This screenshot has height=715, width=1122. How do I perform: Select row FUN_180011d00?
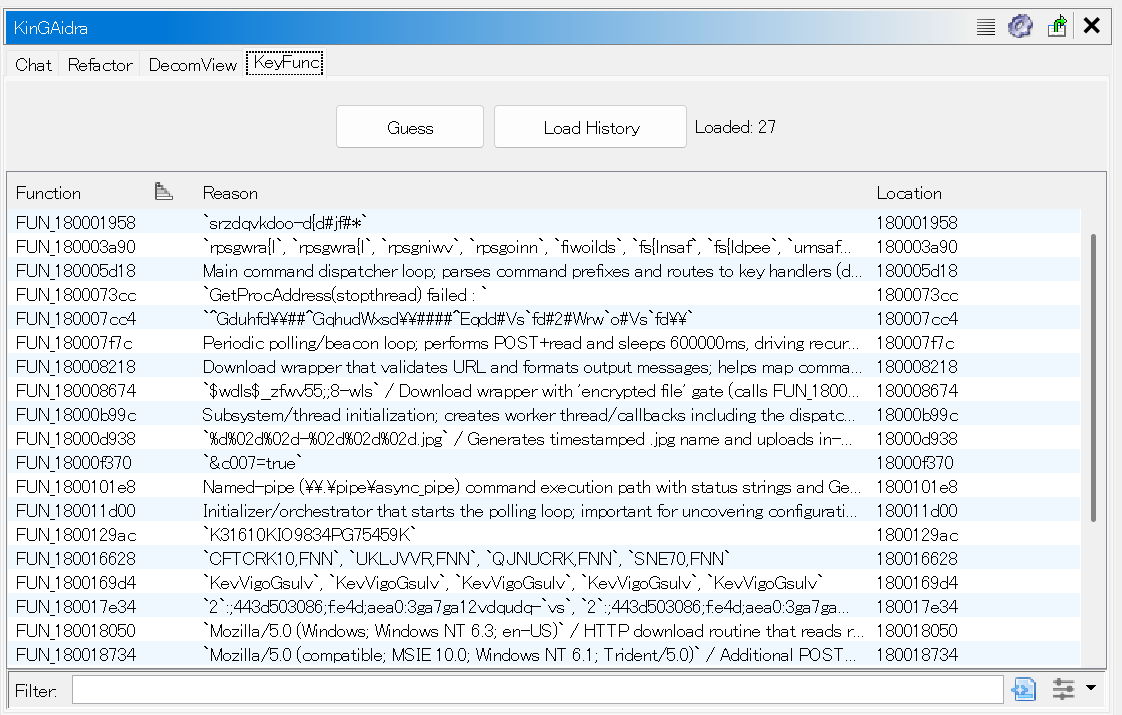[x=545, y=510]
